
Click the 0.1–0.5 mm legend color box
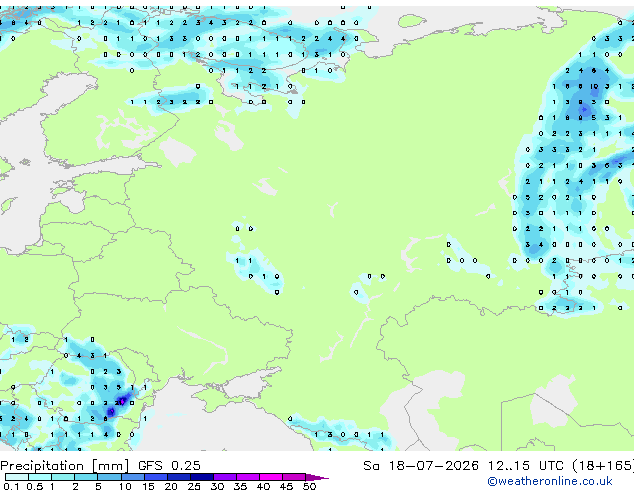[x=17, y=477]
